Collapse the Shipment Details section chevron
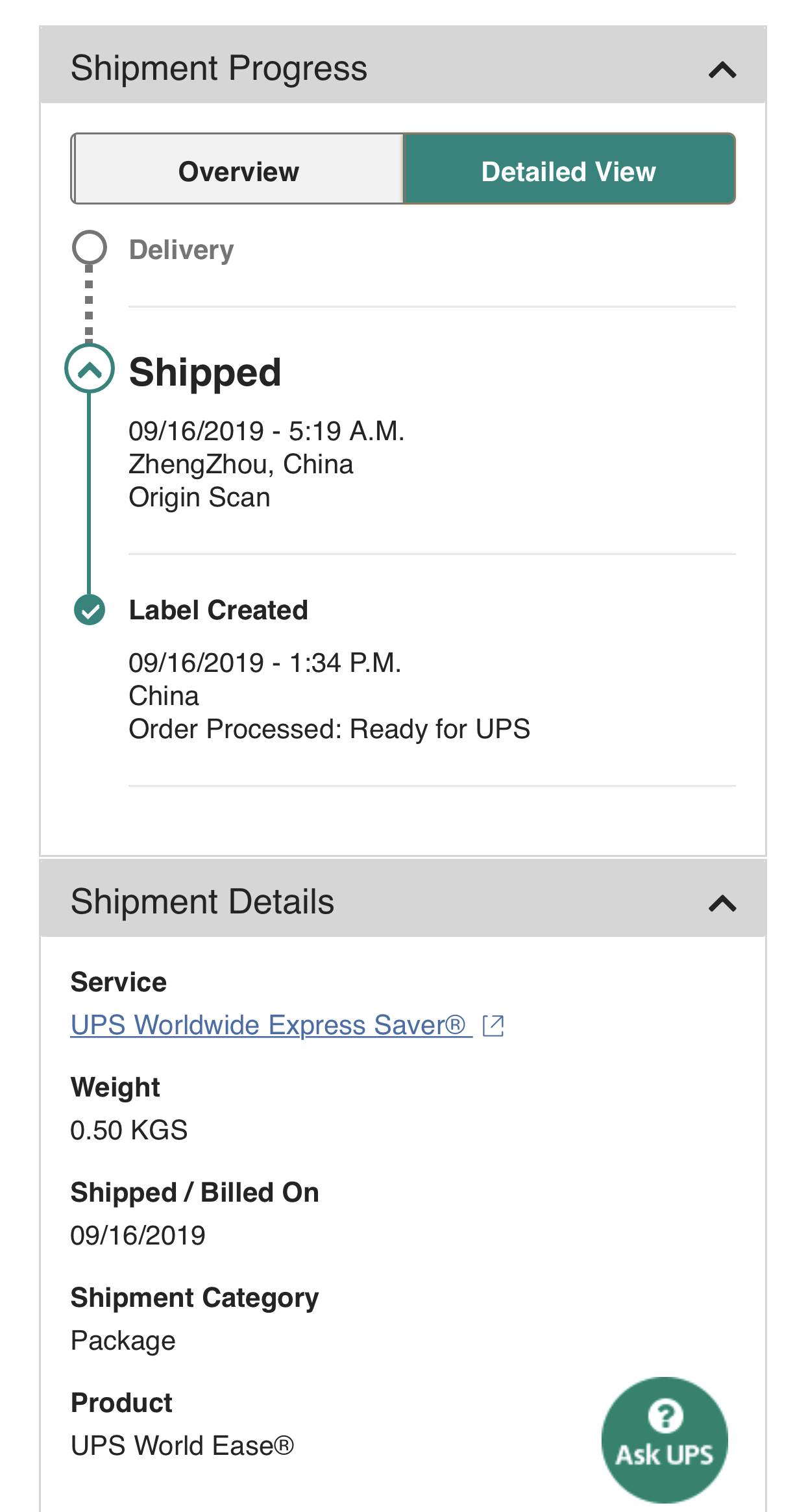Image resolution: width=806 pixels, height=1512 pixels. (x=722, y=903)
